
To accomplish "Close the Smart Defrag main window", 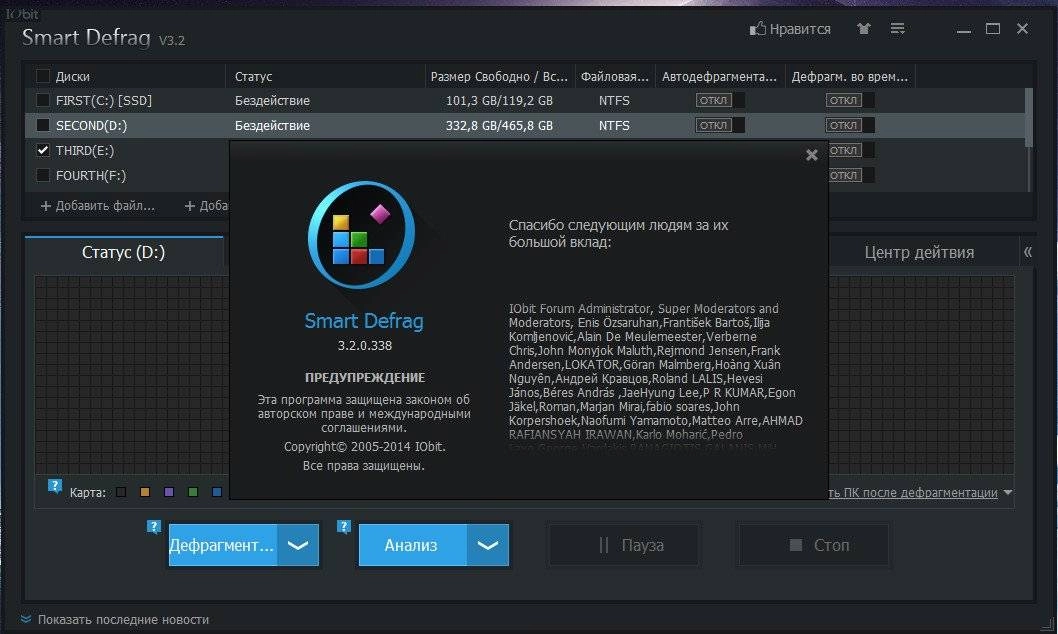I will click(1022, 28).
